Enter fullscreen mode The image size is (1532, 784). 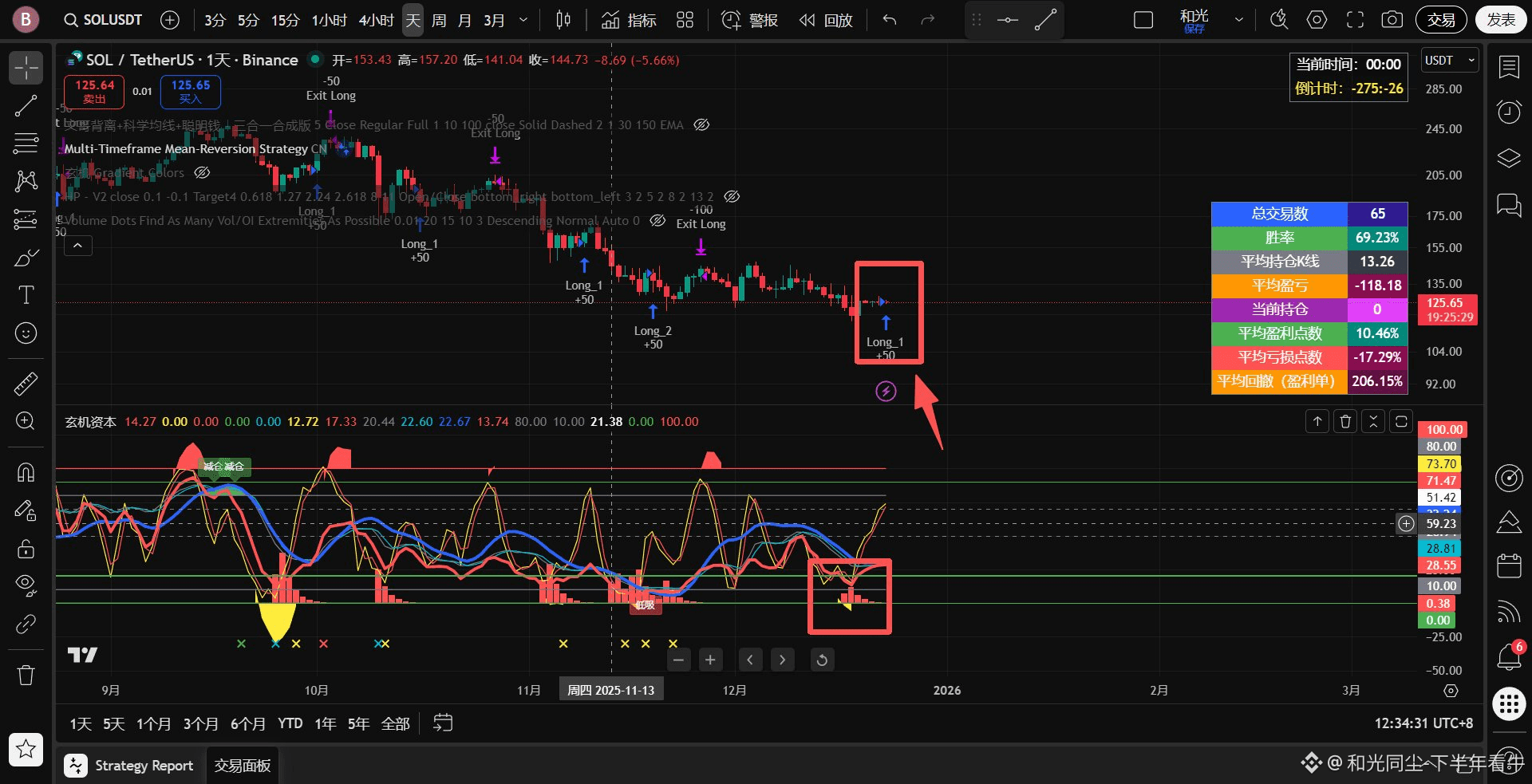tap(1355, 20)
